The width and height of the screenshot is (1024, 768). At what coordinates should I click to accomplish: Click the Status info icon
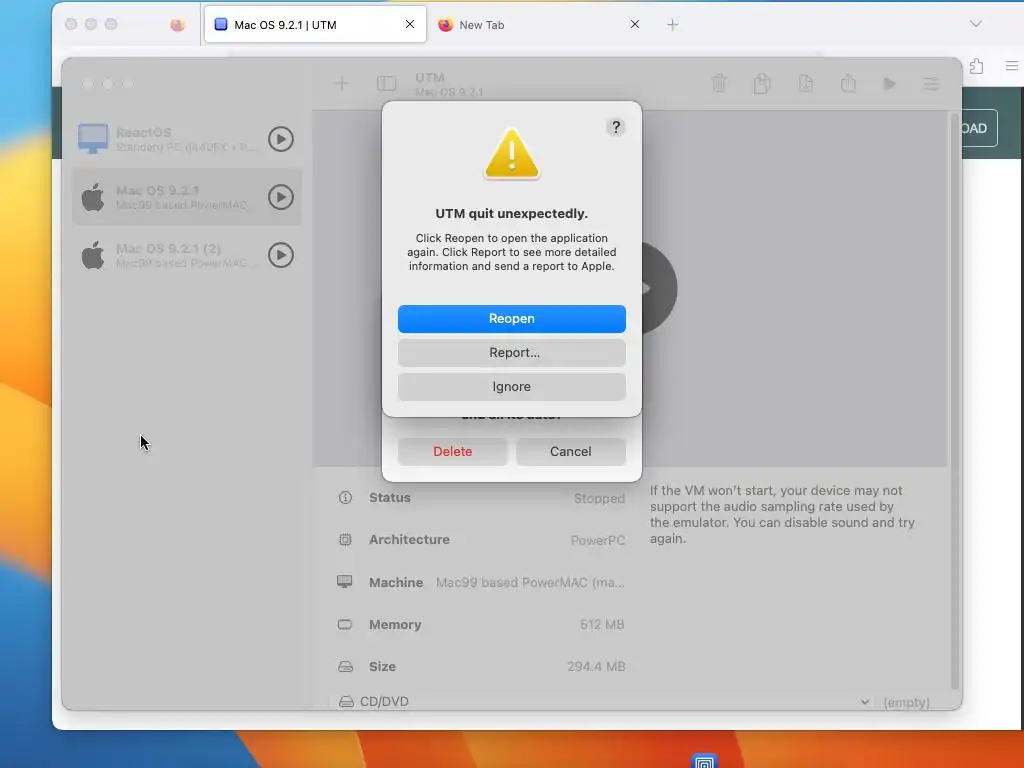coord(345,498)
